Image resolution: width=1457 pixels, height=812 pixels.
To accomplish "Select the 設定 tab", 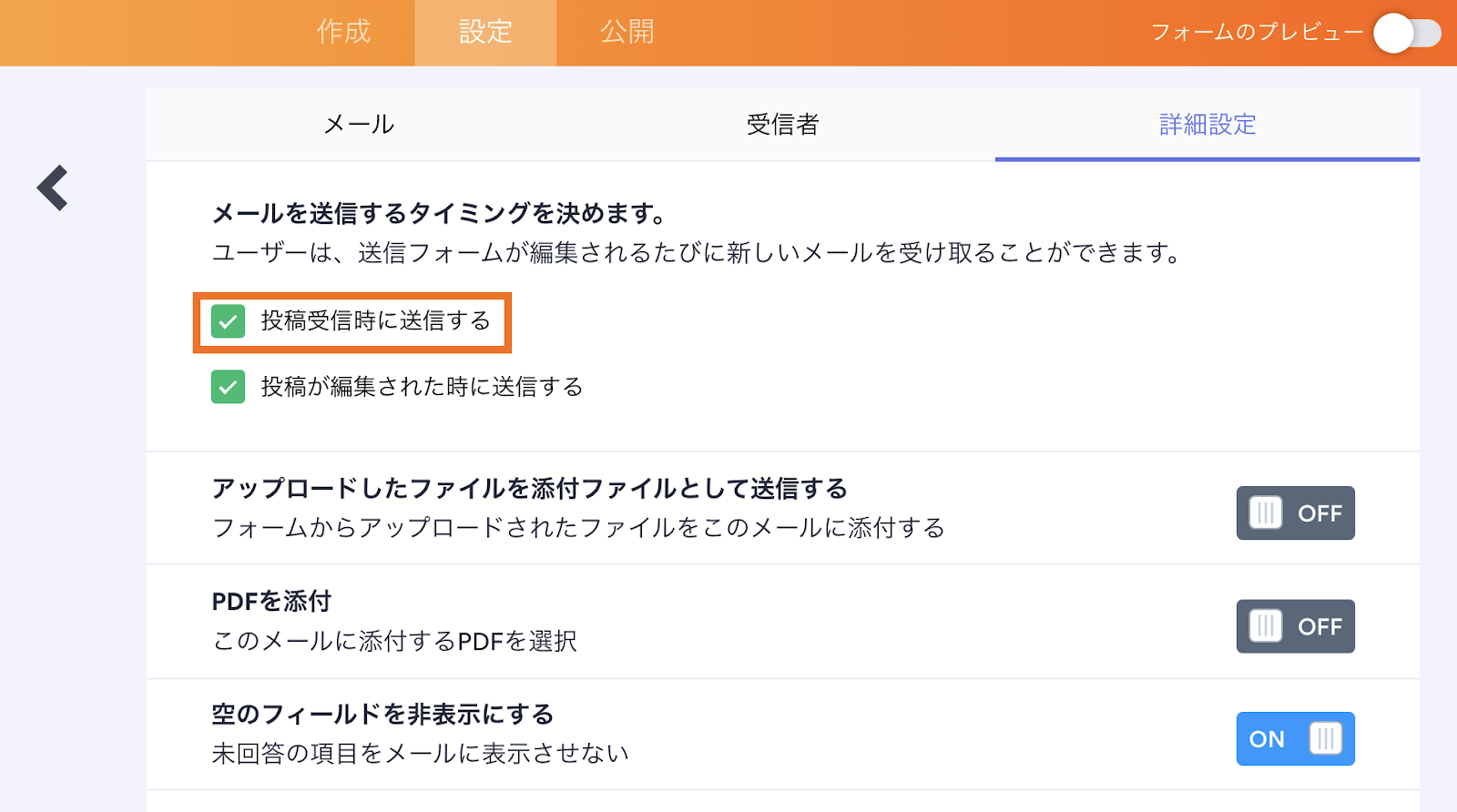I will click(x=485, y=32).
